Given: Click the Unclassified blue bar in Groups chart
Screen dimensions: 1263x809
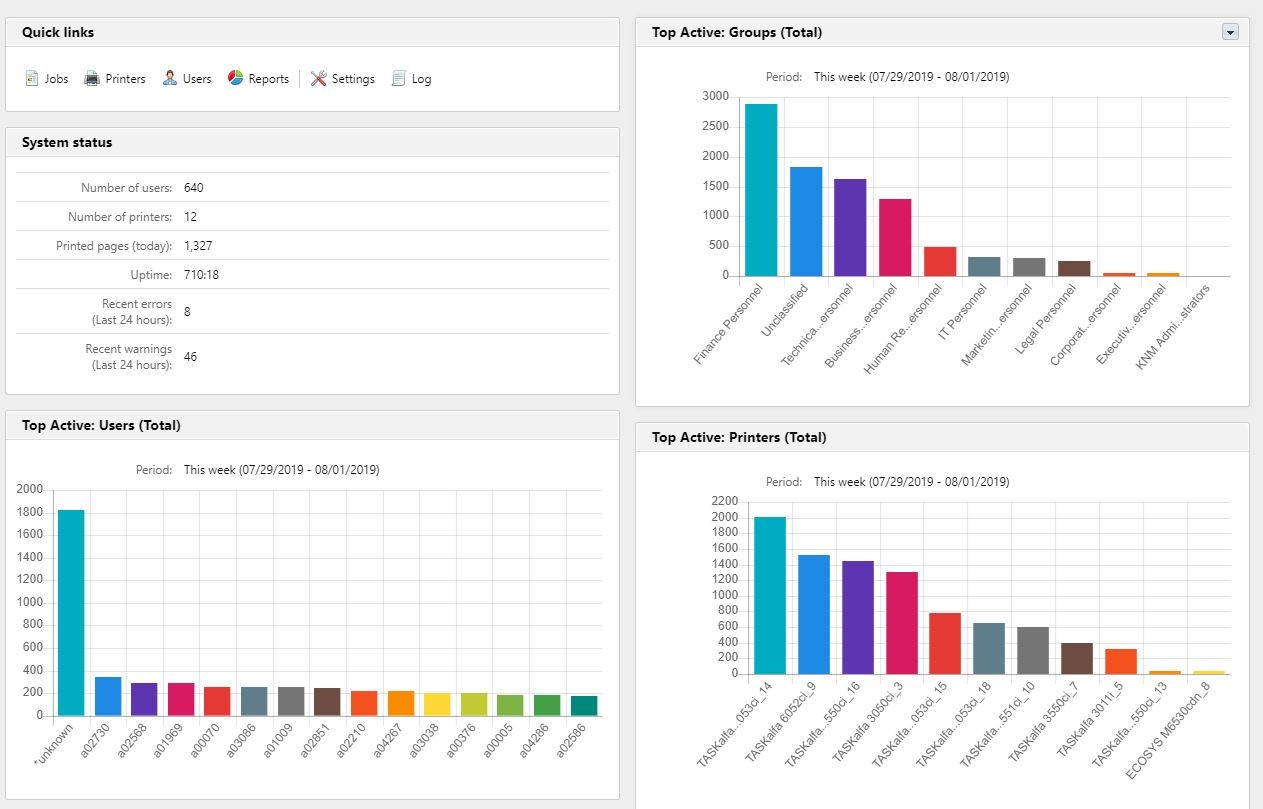Looking at the screenshot, I should click(x=806, y=221).
